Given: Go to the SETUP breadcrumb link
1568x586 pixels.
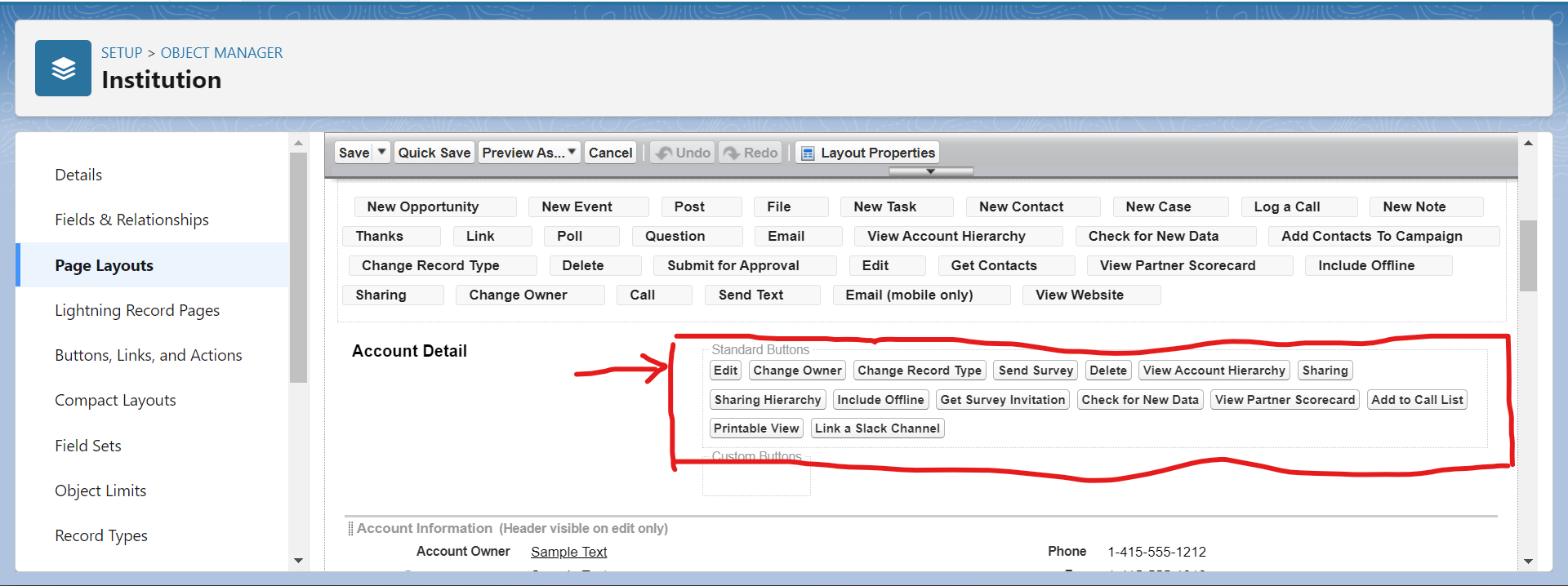Looking at the screenshot, I should click(122, 53).
